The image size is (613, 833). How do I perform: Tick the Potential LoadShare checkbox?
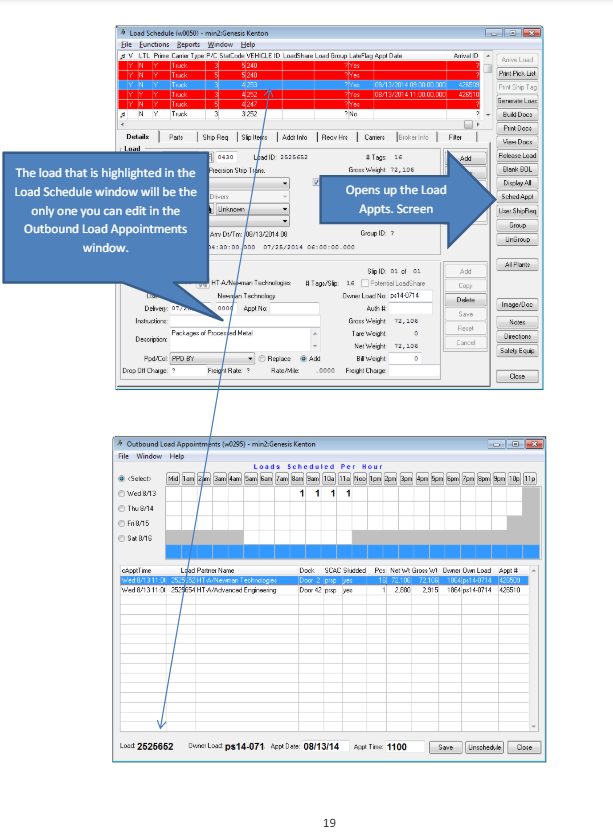[x=365, y=283]
